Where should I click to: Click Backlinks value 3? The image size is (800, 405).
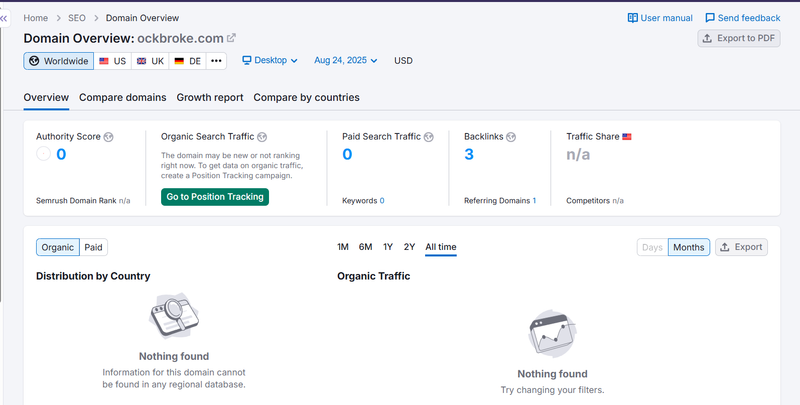click(469, 154)
